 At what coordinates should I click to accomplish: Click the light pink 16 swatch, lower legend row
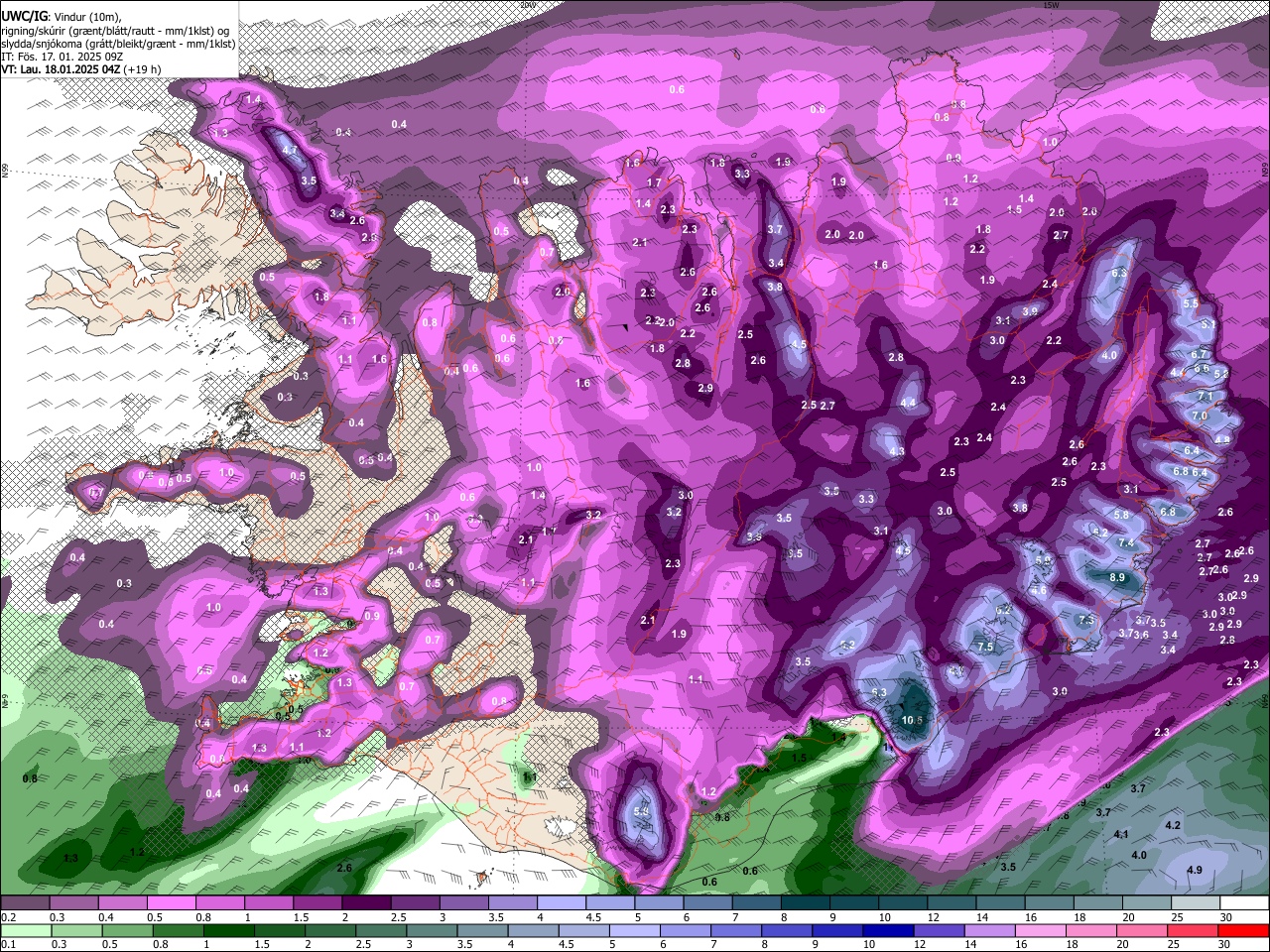[1041, 930]
